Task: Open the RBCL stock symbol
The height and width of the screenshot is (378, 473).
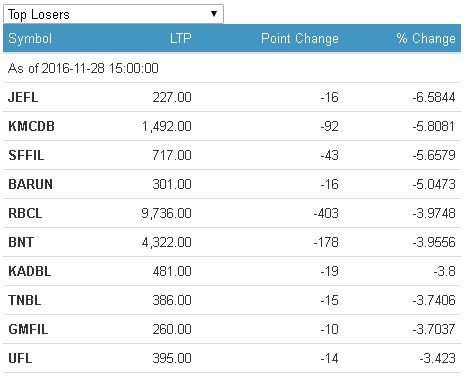Action: pos(25,213)
